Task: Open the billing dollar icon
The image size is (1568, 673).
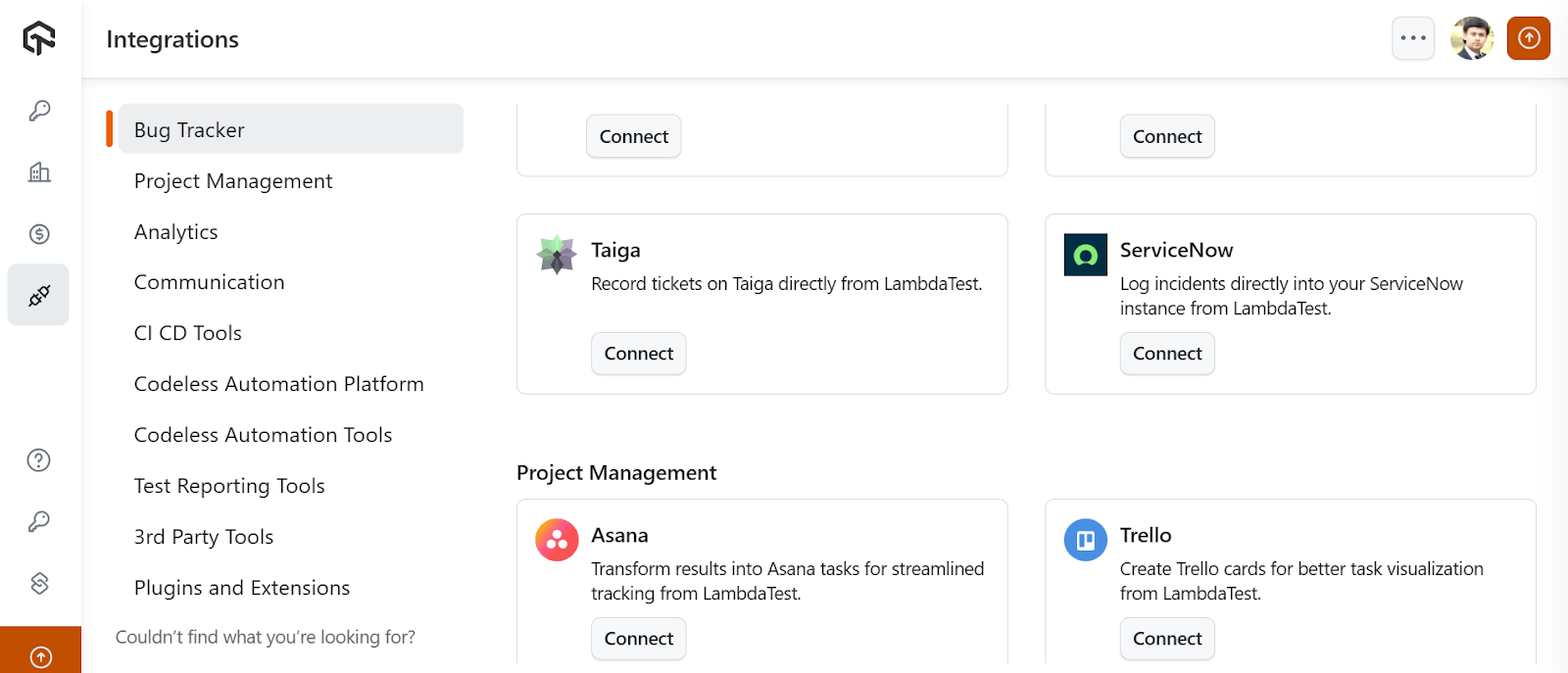Action: [x=37, y=233]
